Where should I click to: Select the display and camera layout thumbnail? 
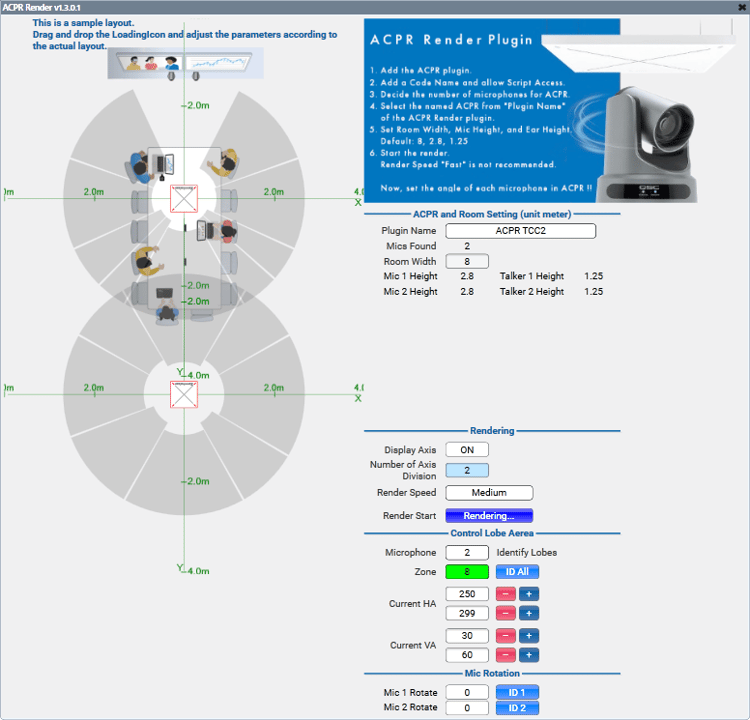coord(186,65)
